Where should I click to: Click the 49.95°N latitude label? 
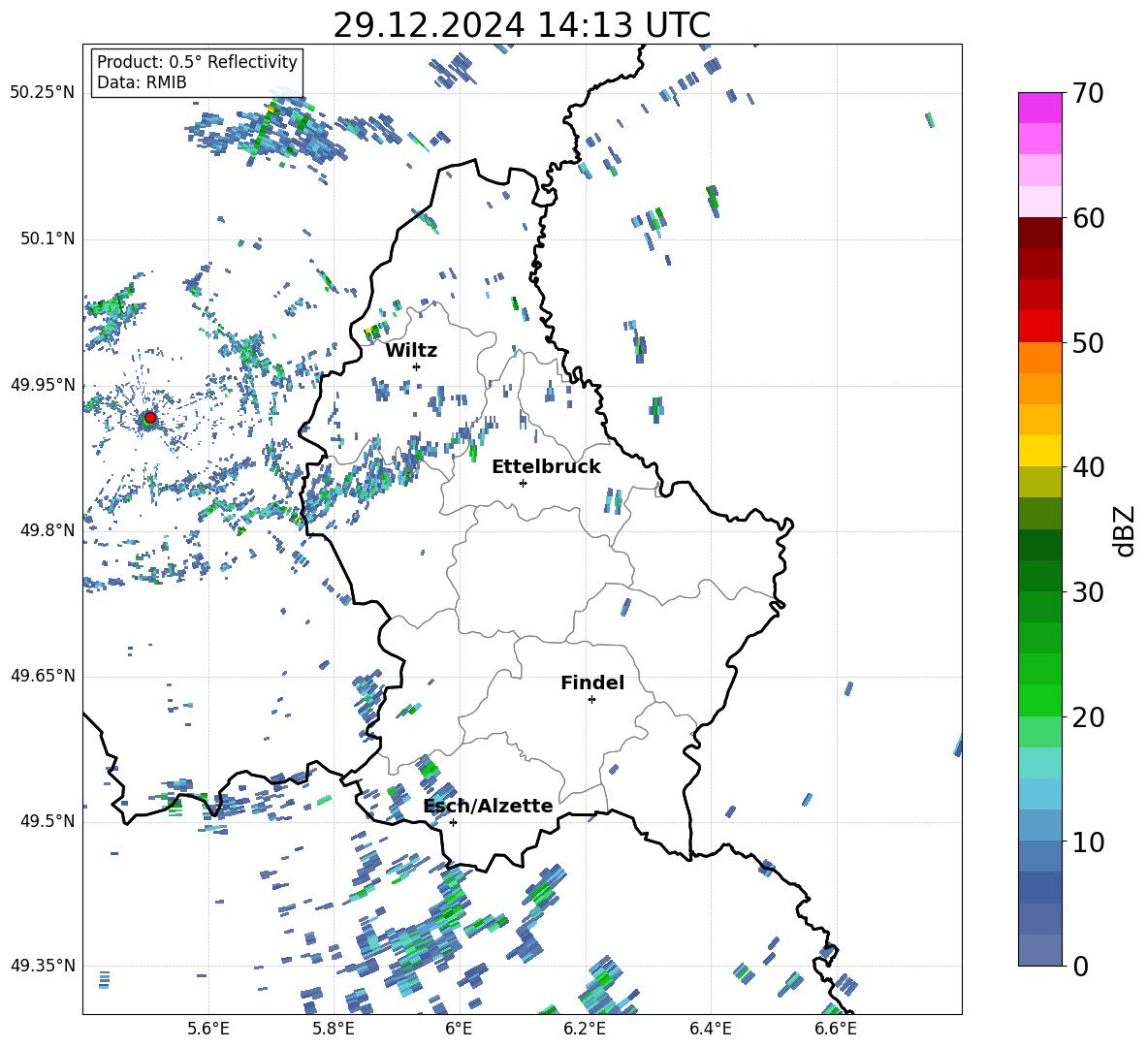pos(43,385)
